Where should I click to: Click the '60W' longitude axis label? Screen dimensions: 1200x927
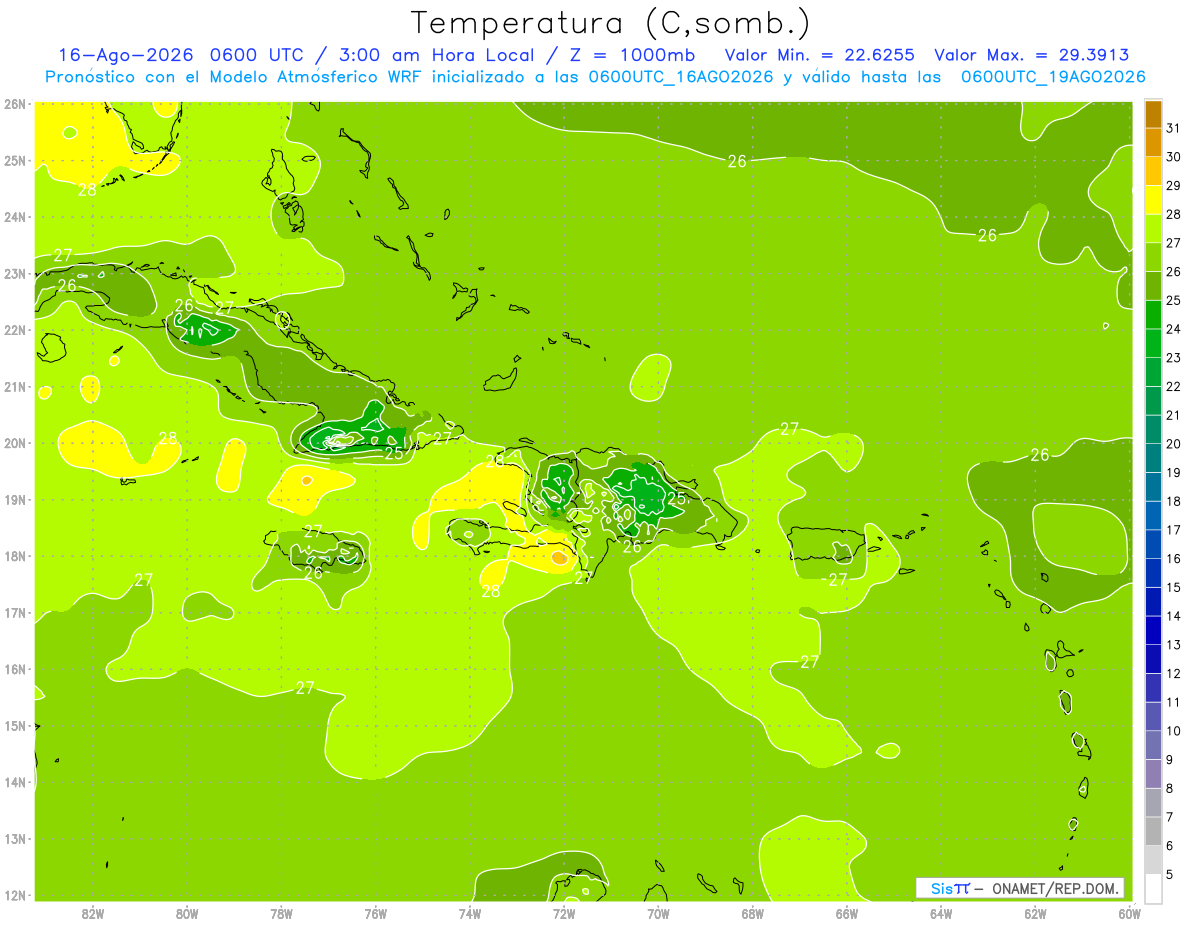(x=1130, y=913)
